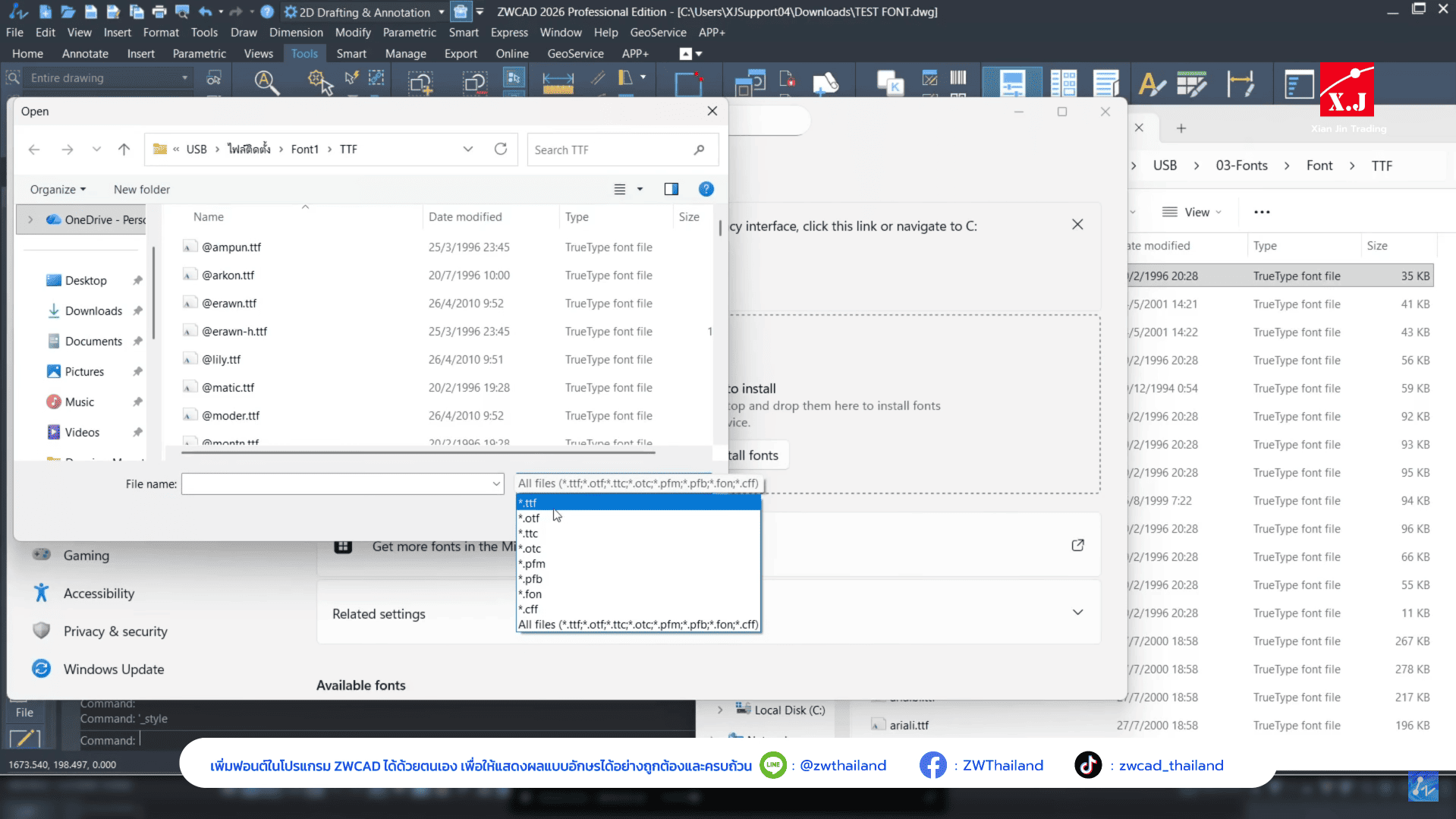Viewport: 1456px width, 819px height.
Task: Click the Save icon in quick access toolbar
Action: pos(91,11)
